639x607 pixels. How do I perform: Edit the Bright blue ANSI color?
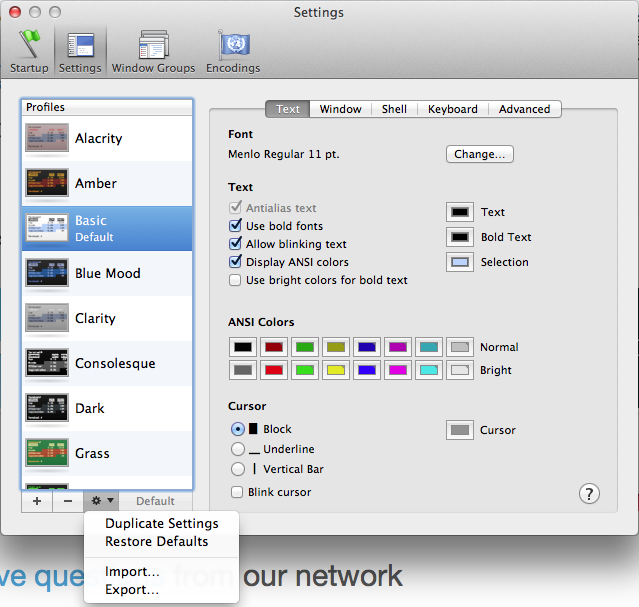click(367, 370)
